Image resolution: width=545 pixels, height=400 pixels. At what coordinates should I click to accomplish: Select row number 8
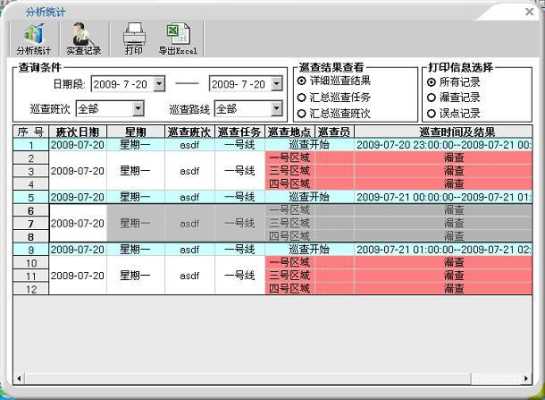pos(31,237)
